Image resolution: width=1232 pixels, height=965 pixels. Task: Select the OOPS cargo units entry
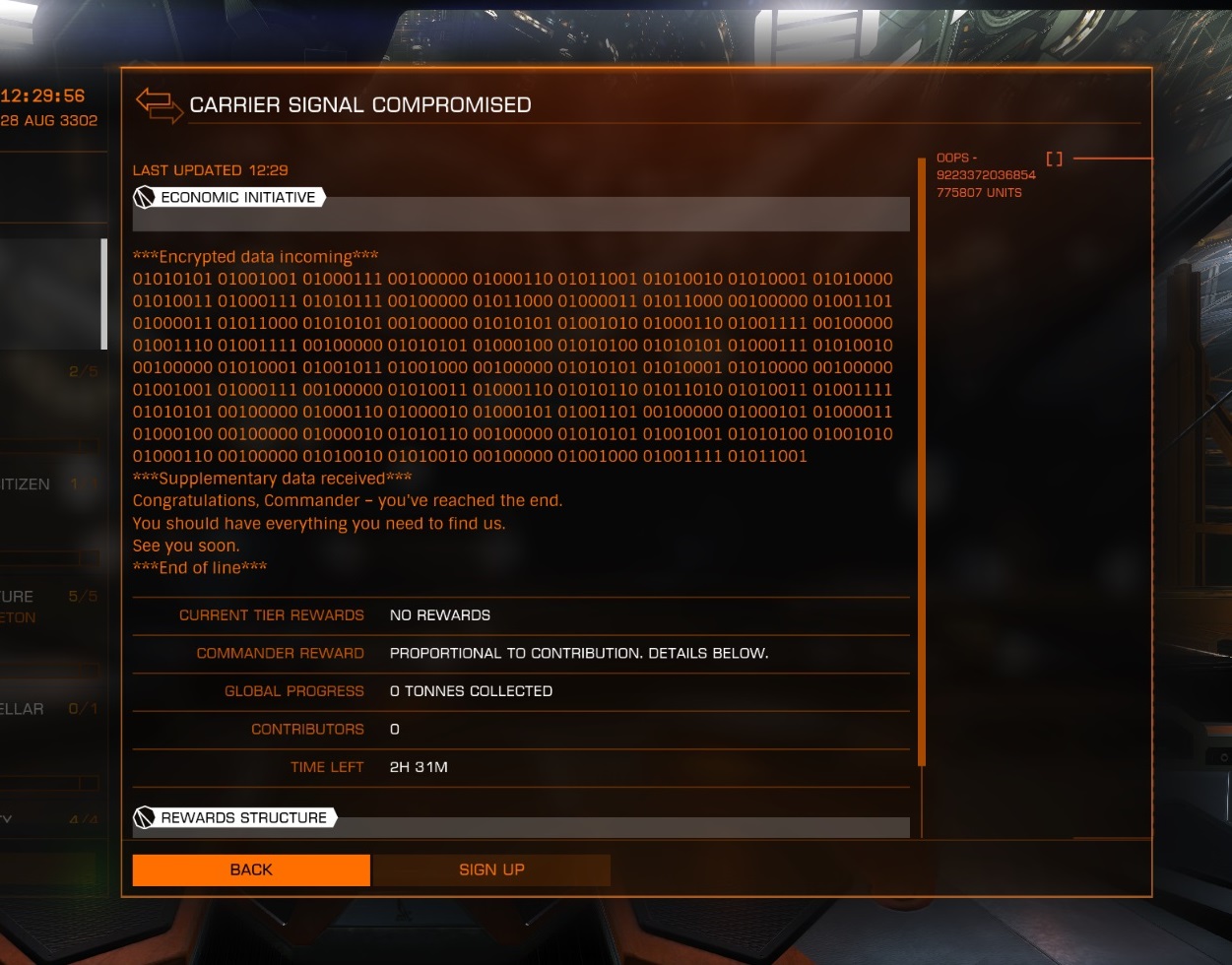986,175
